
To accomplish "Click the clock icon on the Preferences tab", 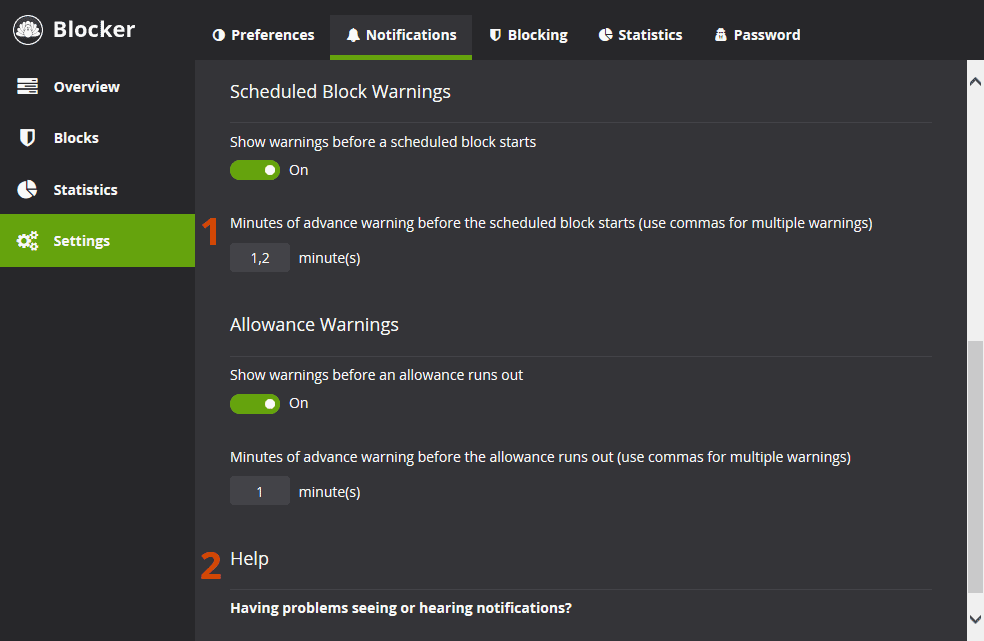I will click(218, 34).
